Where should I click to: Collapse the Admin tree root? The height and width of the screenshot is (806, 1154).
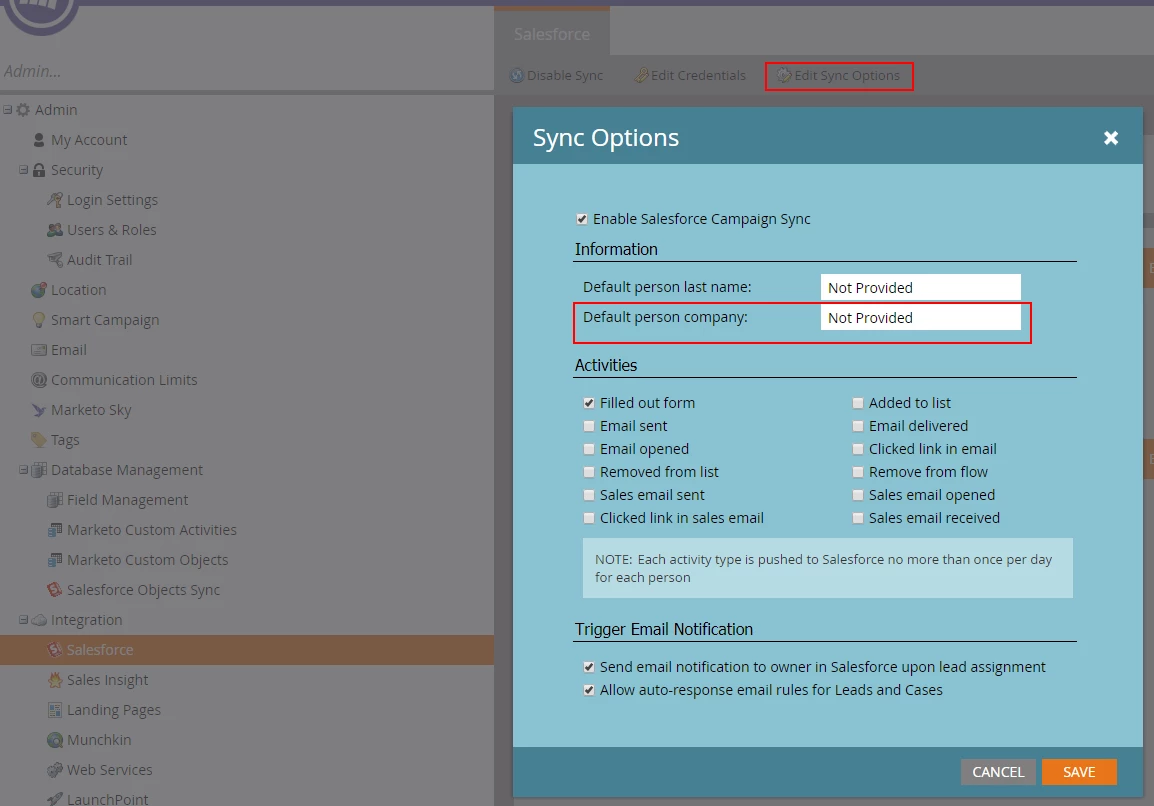[x=7, y=110]
